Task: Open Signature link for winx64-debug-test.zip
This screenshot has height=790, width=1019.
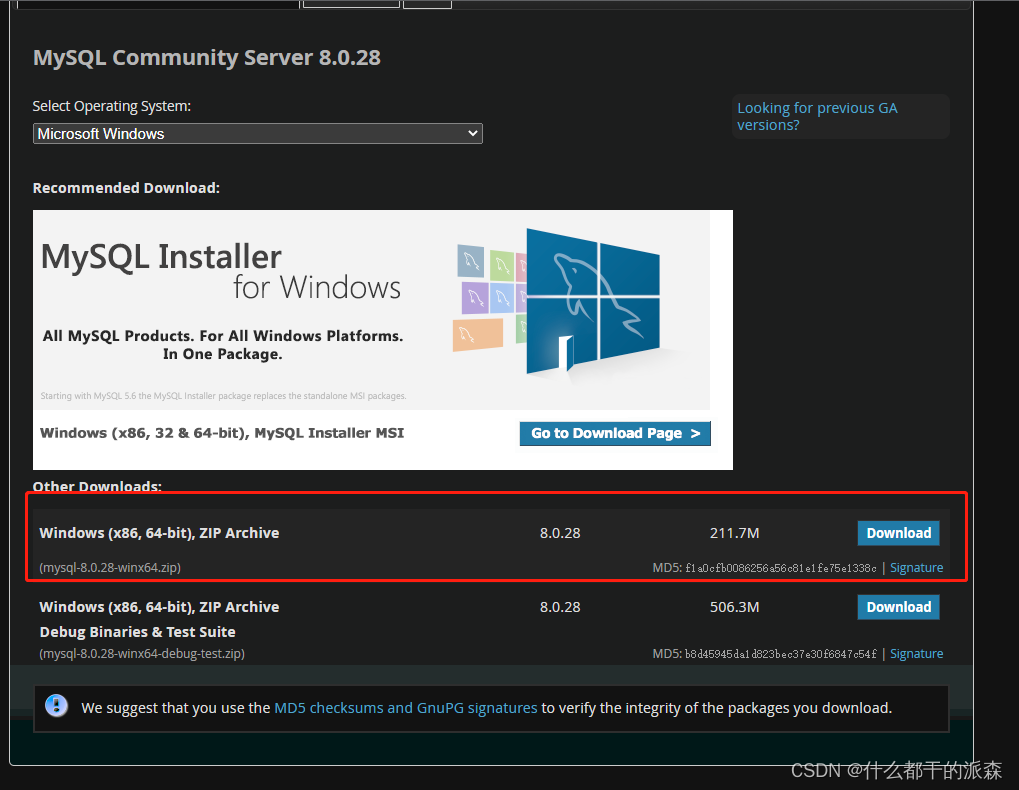Action: 916,654
